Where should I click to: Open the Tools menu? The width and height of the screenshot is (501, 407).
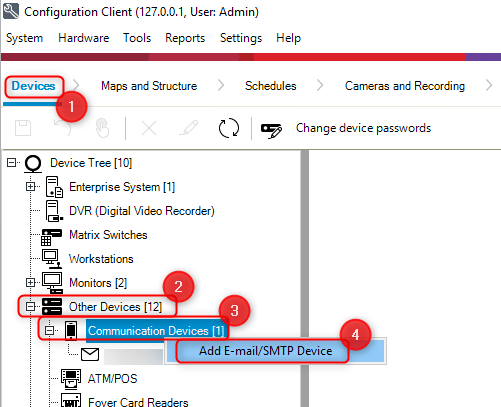point(137,38)
